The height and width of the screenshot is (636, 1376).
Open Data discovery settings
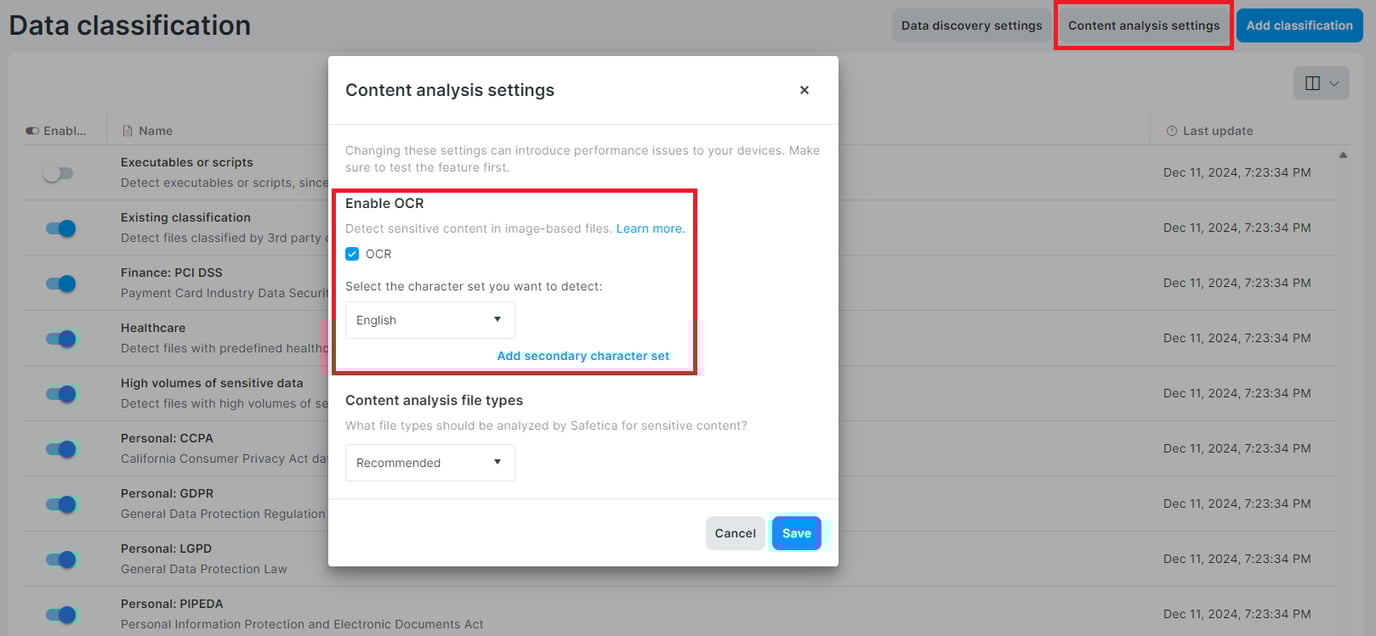971,26
